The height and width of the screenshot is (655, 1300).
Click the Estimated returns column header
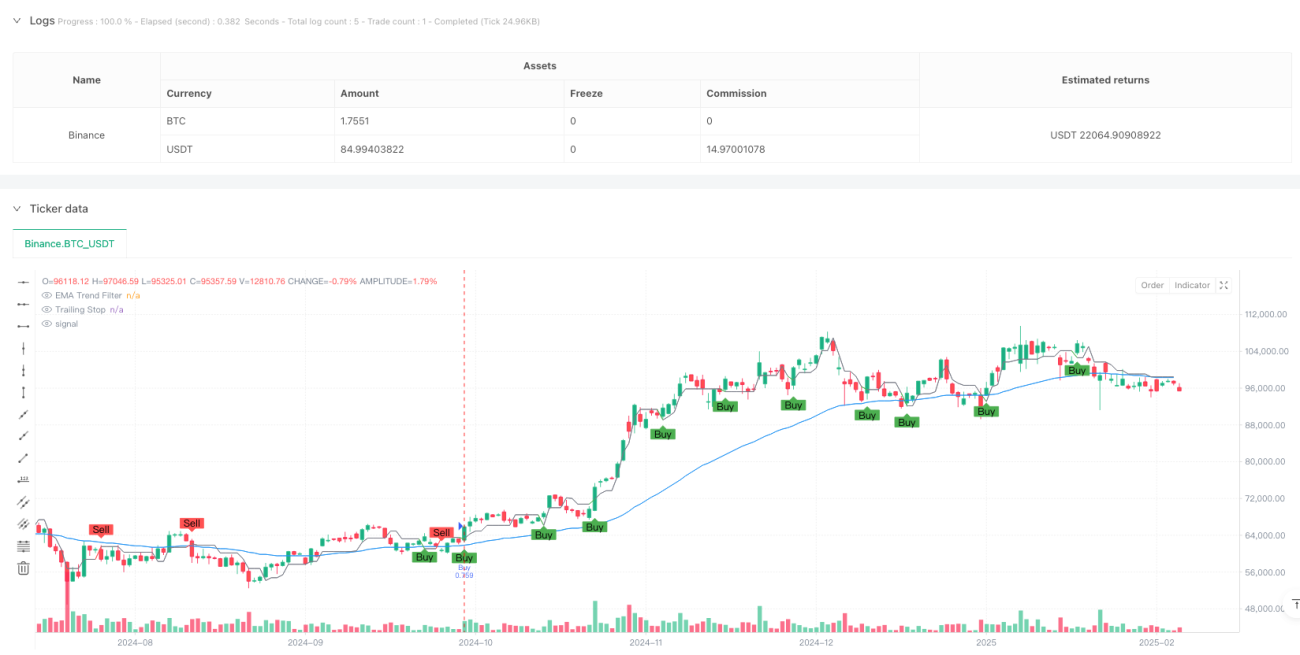1106,80
